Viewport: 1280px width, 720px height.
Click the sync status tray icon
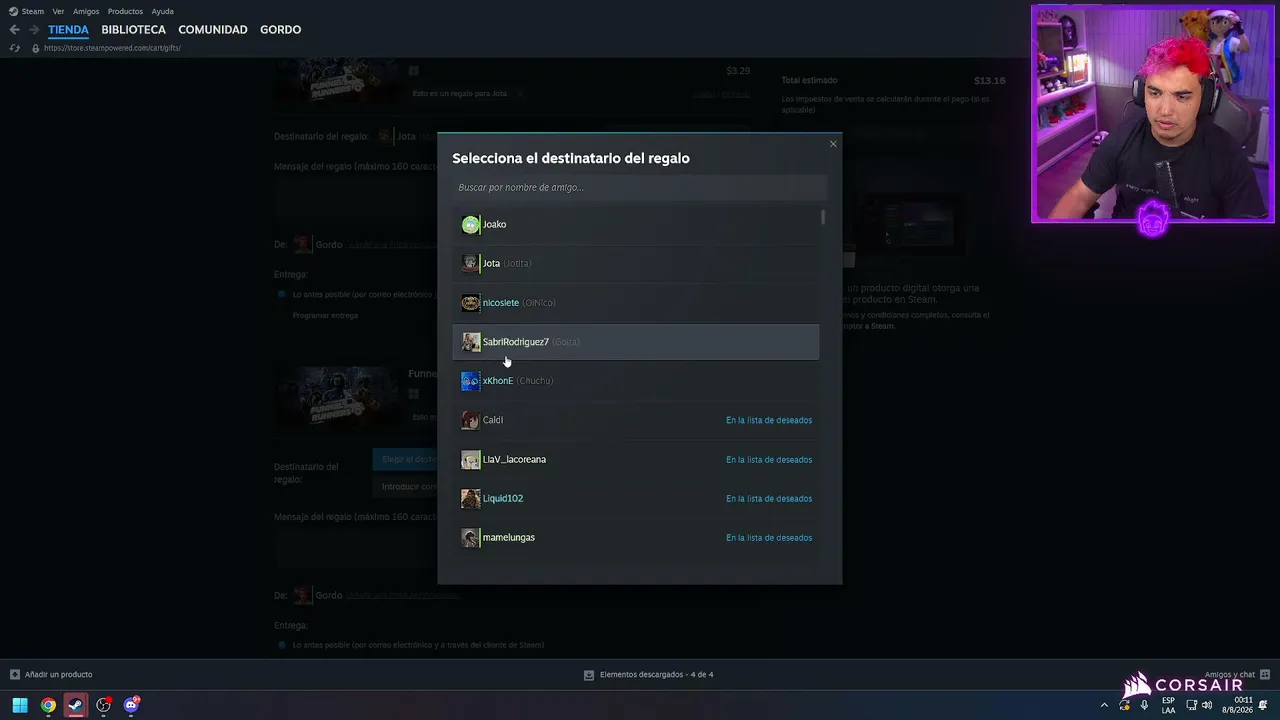[x=1125, y=705]
